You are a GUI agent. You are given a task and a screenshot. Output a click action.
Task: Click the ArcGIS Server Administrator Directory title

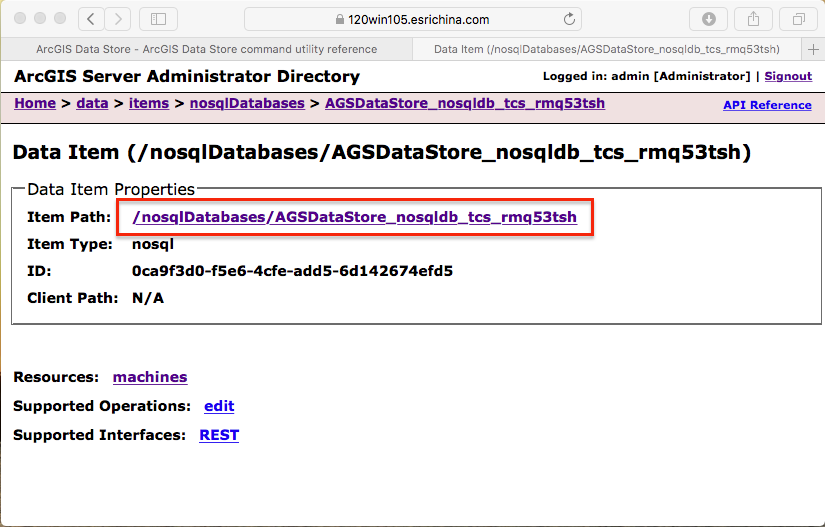(x=187, y=76)
